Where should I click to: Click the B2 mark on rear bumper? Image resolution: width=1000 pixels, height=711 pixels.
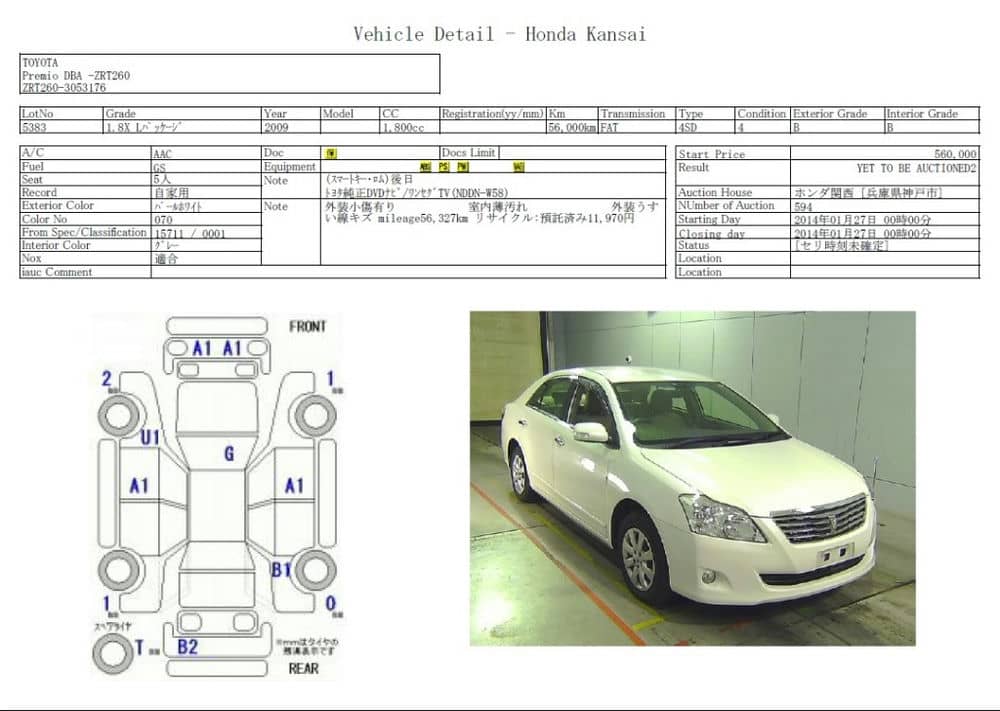point(188,647)
